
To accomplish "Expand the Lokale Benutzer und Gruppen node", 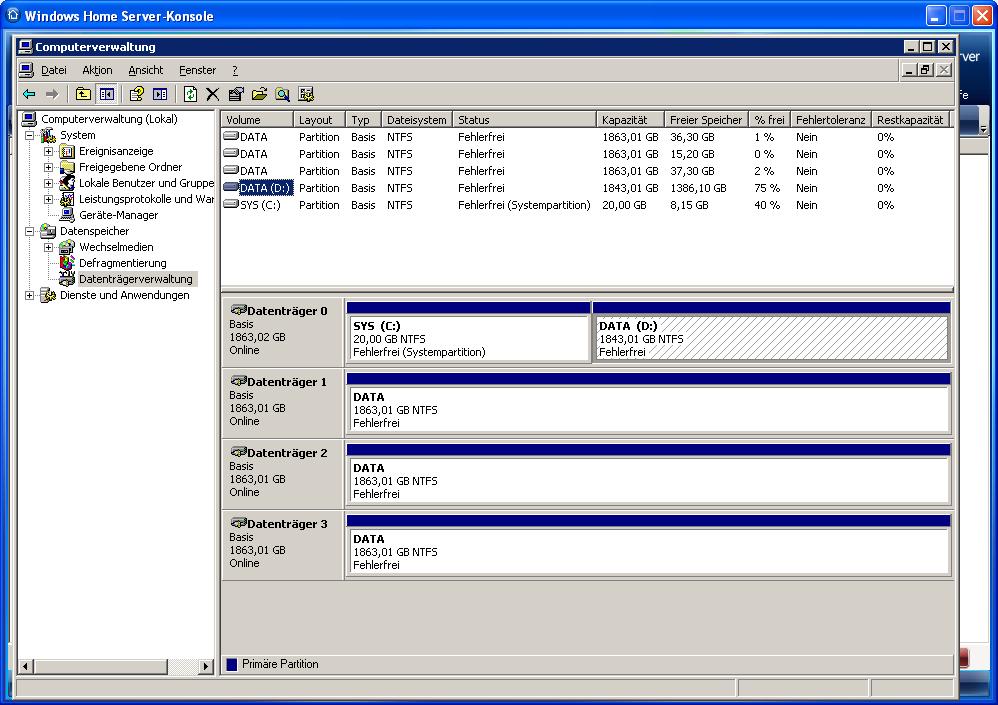I will pos(48,183).
